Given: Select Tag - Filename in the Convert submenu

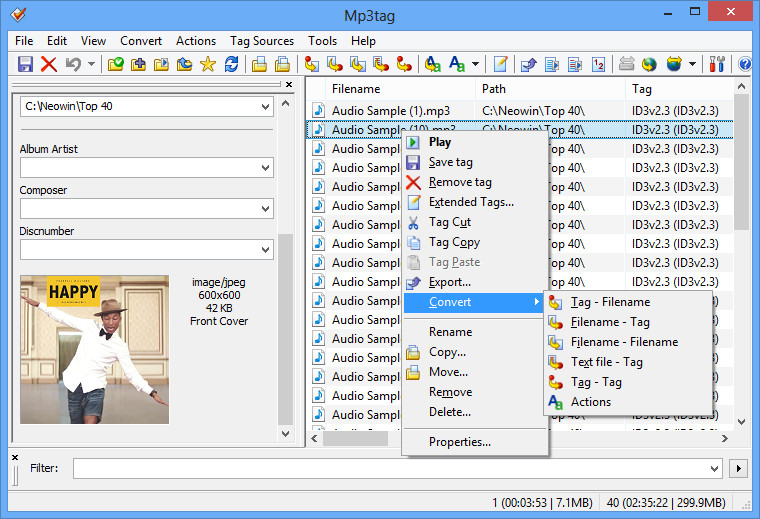Looking at the screenshot, I should (628, 302).
